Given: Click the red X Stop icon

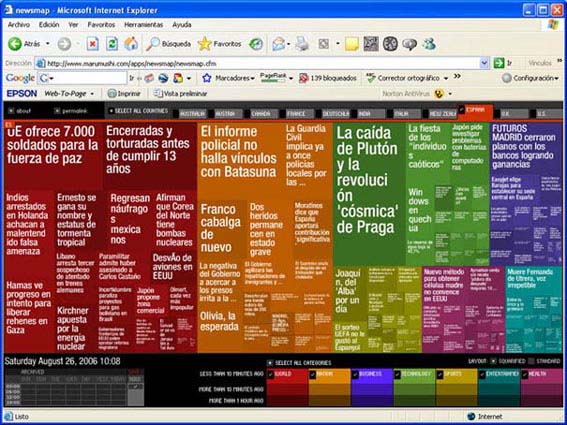Looking at the screenshot, I should pos(93,44).
